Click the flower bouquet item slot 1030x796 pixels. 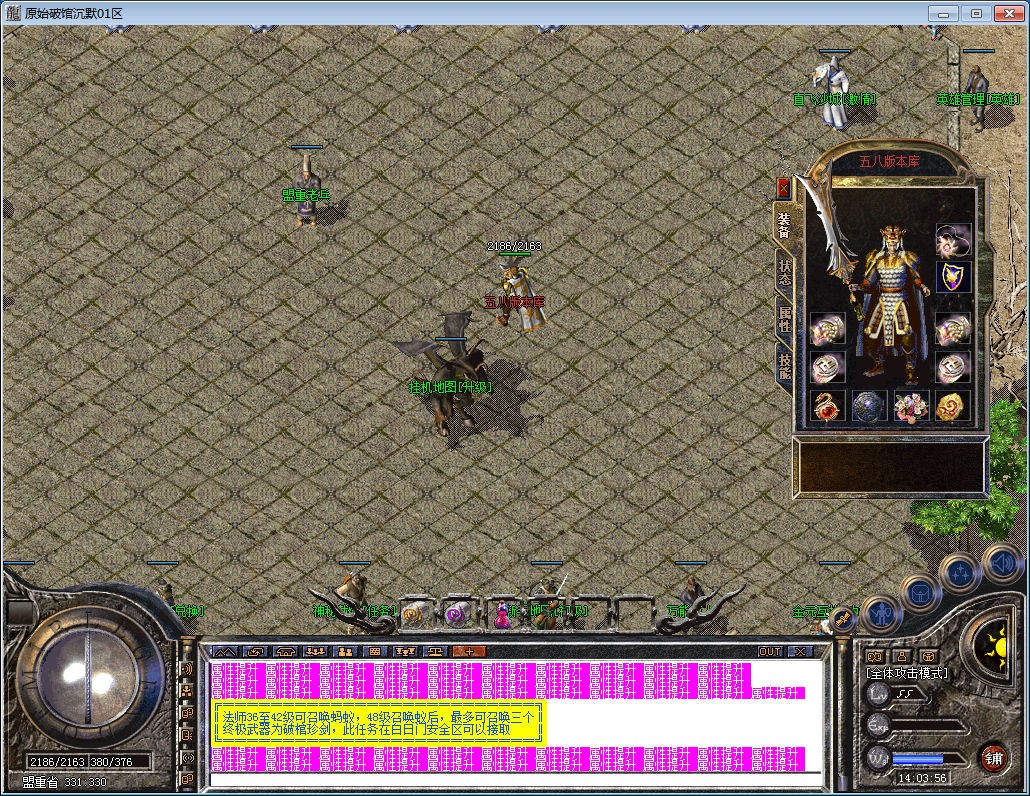[912, 407]
